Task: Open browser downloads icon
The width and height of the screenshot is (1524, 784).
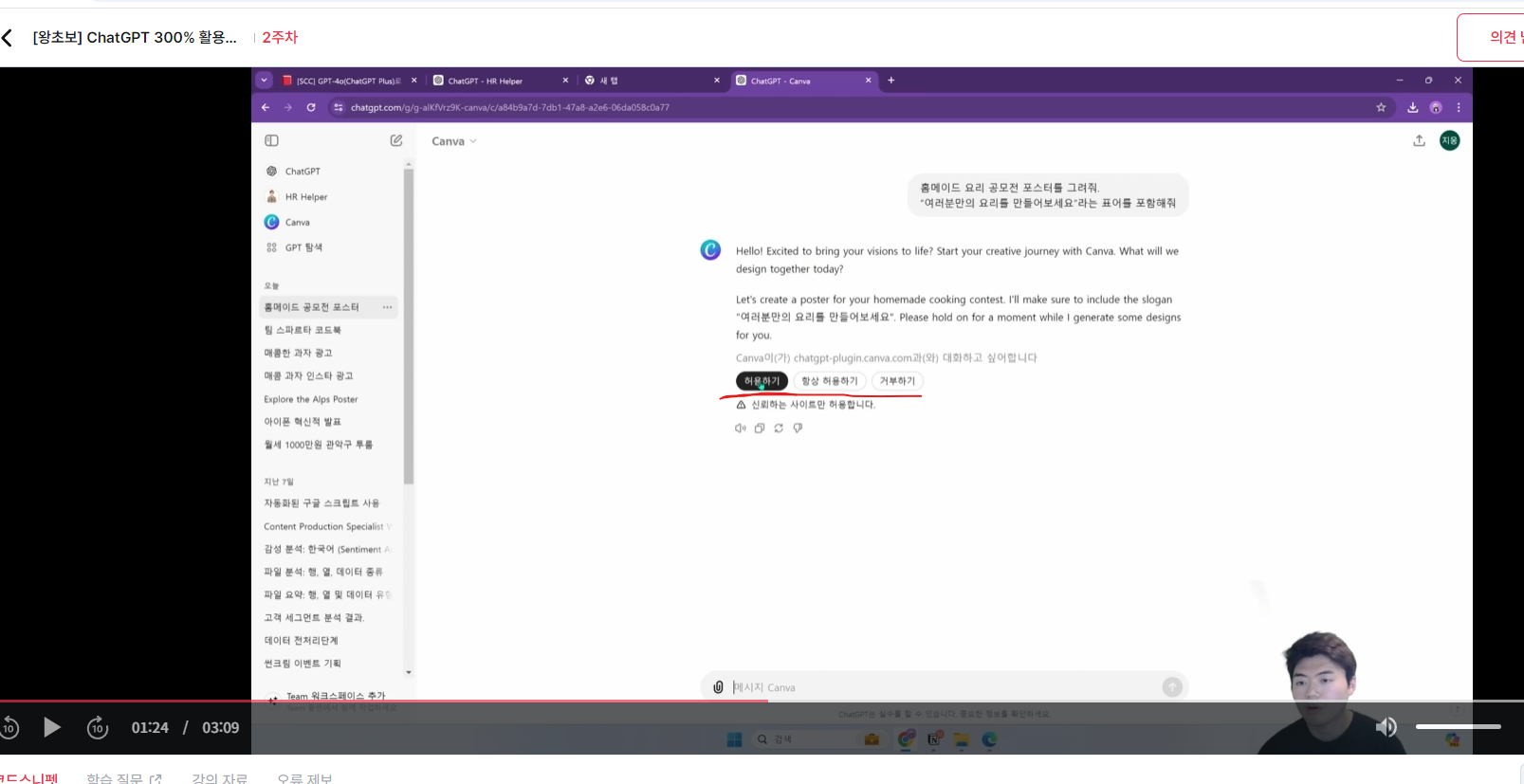Action: 1412,107
